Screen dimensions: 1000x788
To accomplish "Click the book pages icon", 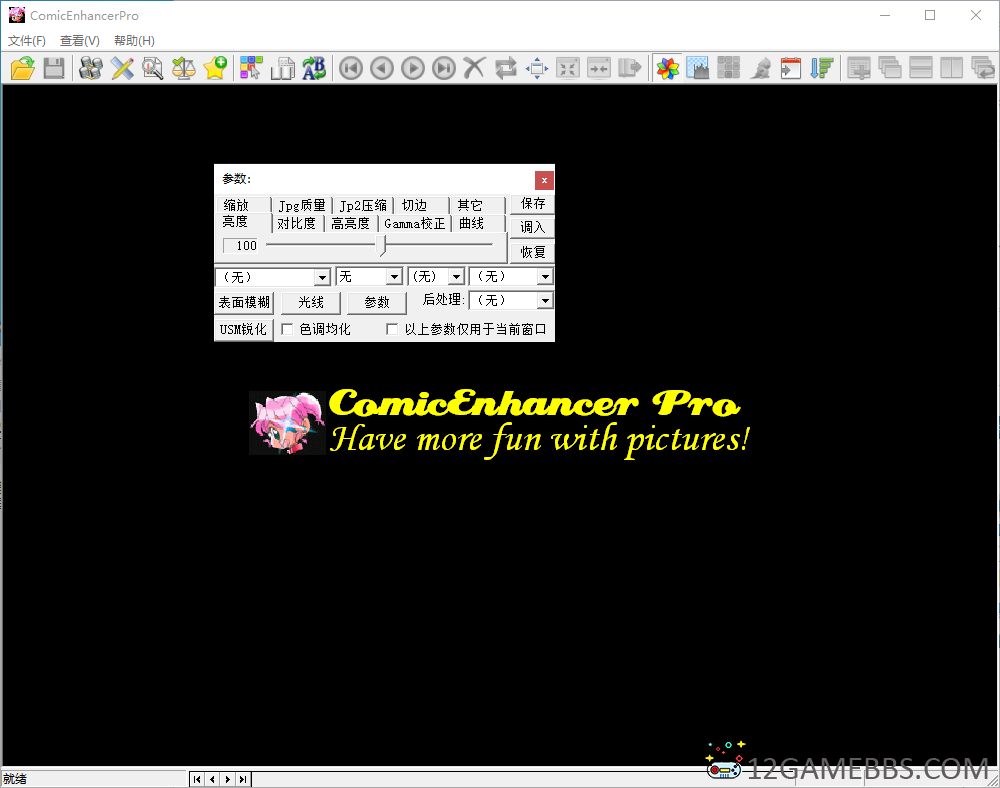I will click(283, 68).
